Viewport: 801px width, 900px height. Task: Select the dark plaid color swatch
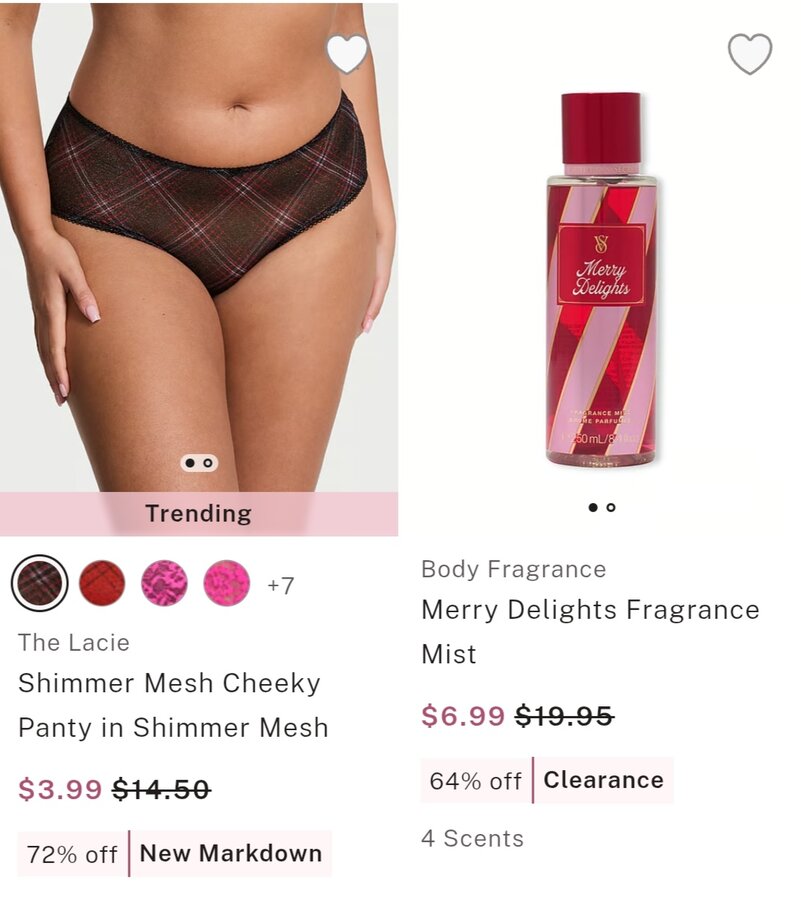coord(40,583)
